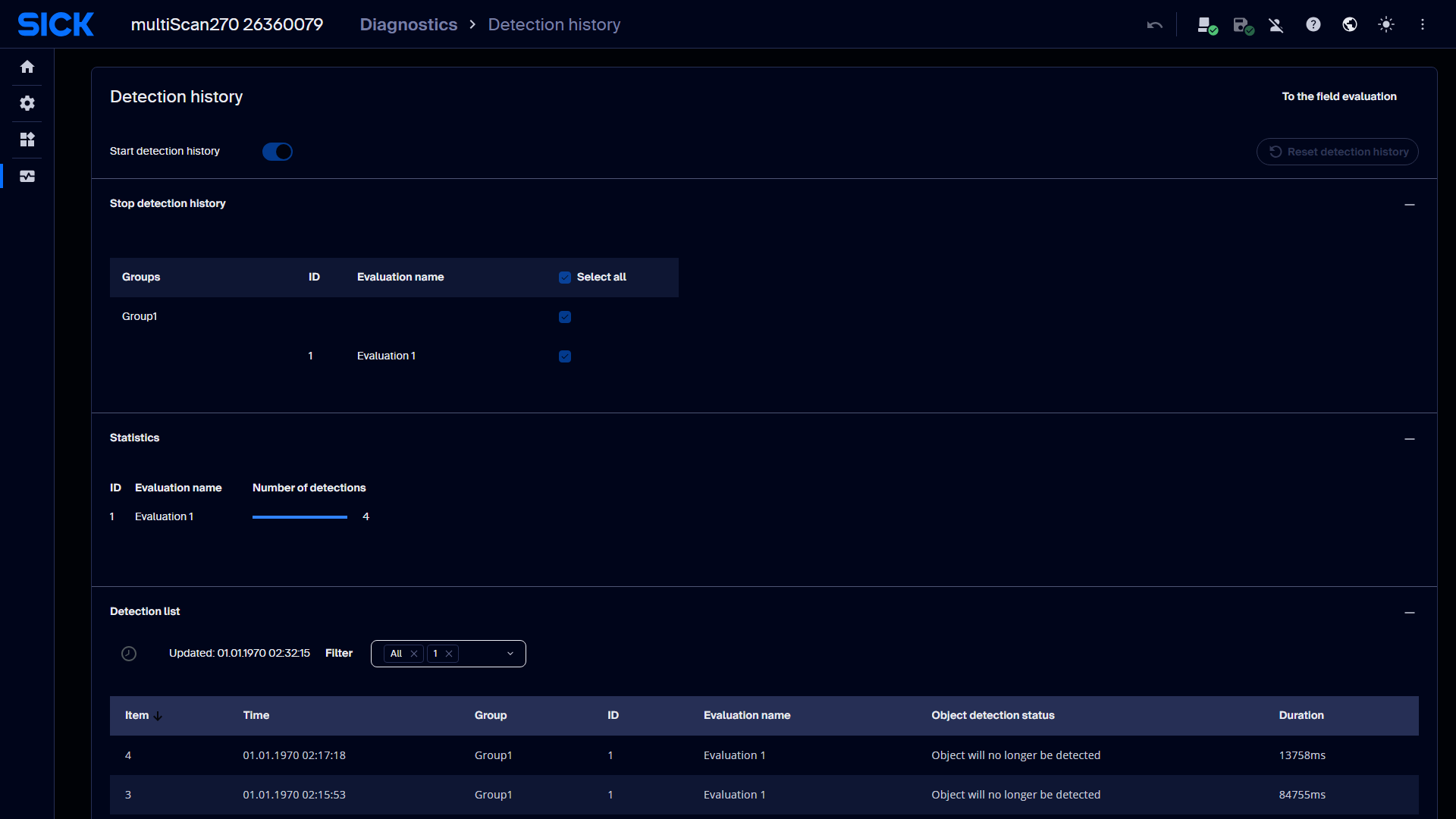This screenshot has height=819, width=1456.
Task: Click the SICK logo
Action: click(56, 24)
